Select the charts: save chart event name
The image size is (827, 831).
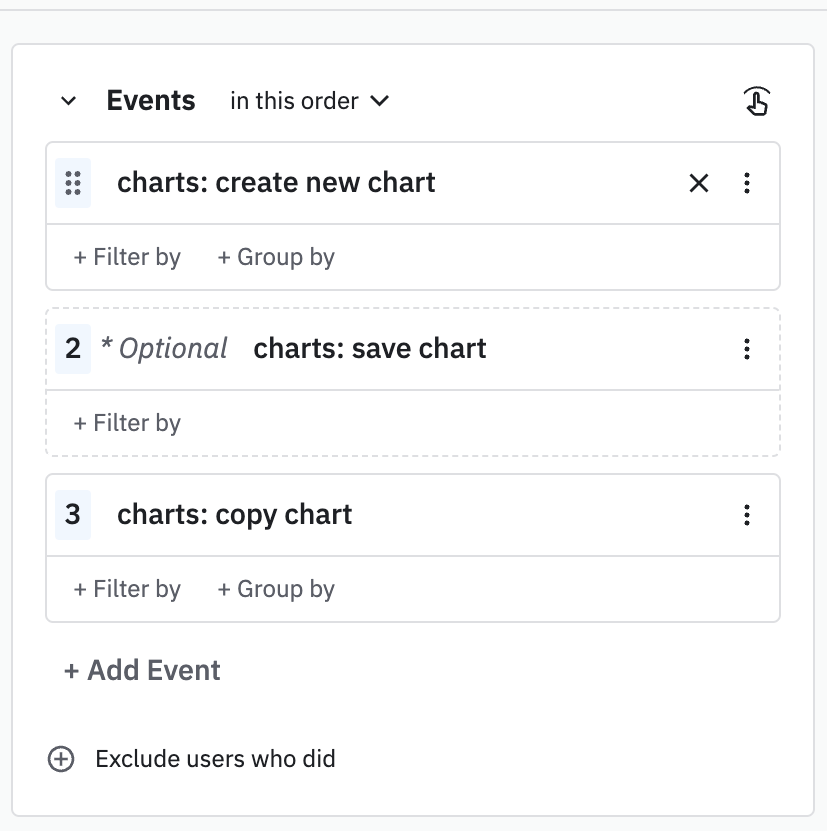point(370,349)
